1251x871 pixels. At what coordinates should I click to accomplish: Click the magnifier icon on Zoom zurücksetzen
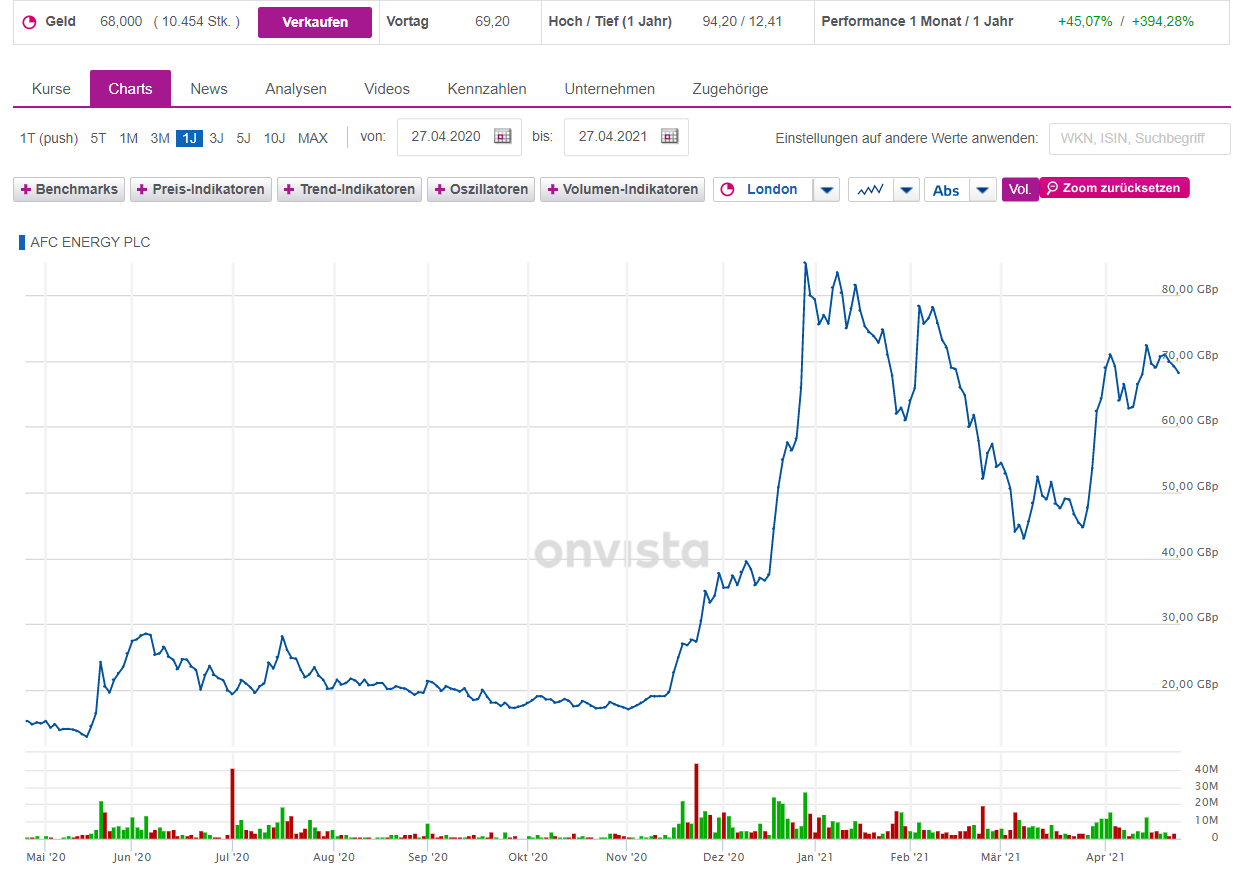1052,187
